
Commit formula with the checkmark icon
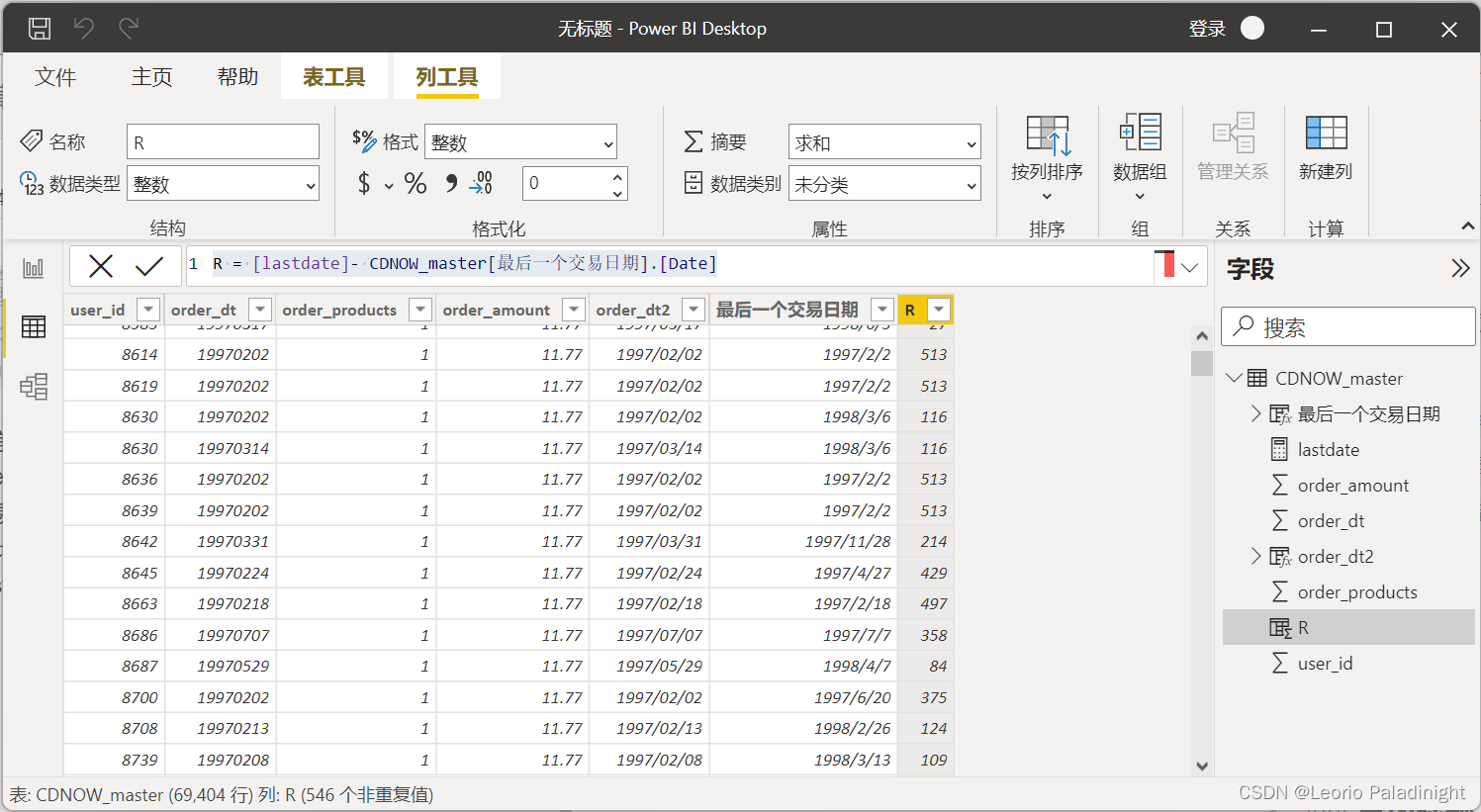149,265
